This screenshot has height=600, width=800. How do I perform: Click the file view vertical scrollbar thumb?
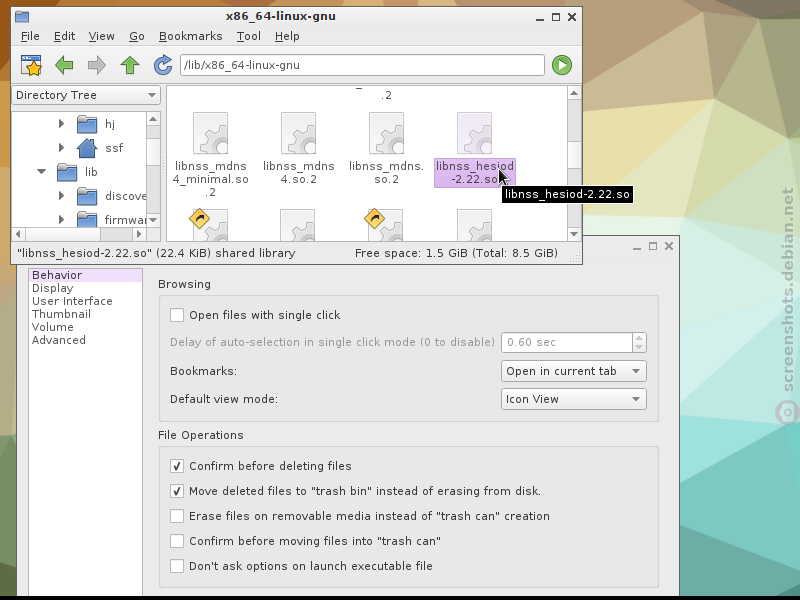pos(574,155)
